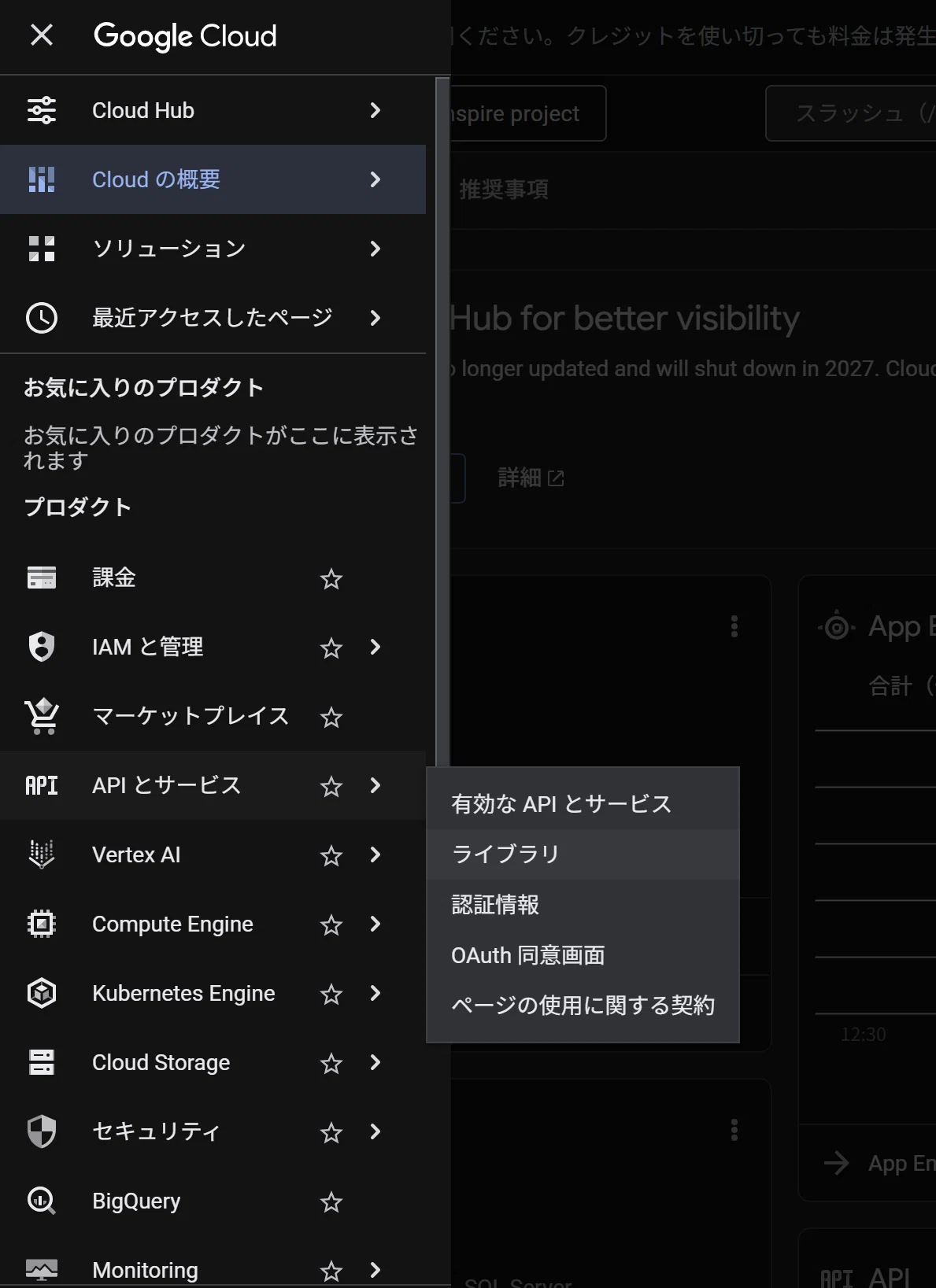Pin 課金 to favorites with its star

click(331, 579)
